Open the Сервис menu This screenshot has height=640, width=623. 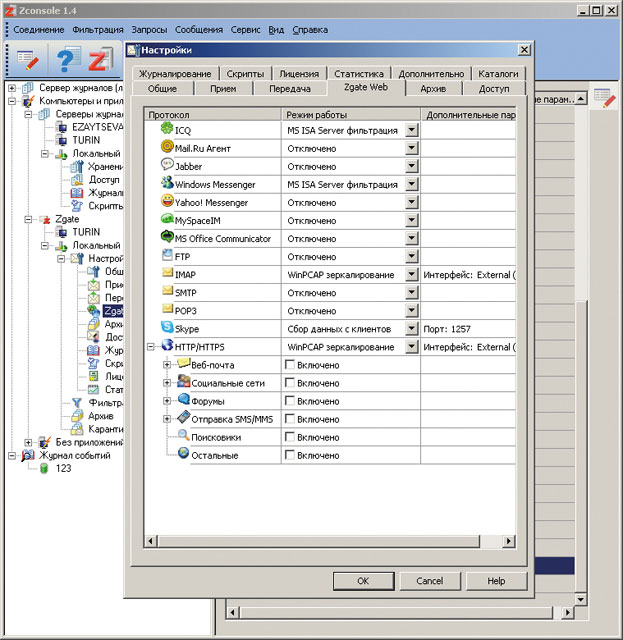tap(245, 30)
